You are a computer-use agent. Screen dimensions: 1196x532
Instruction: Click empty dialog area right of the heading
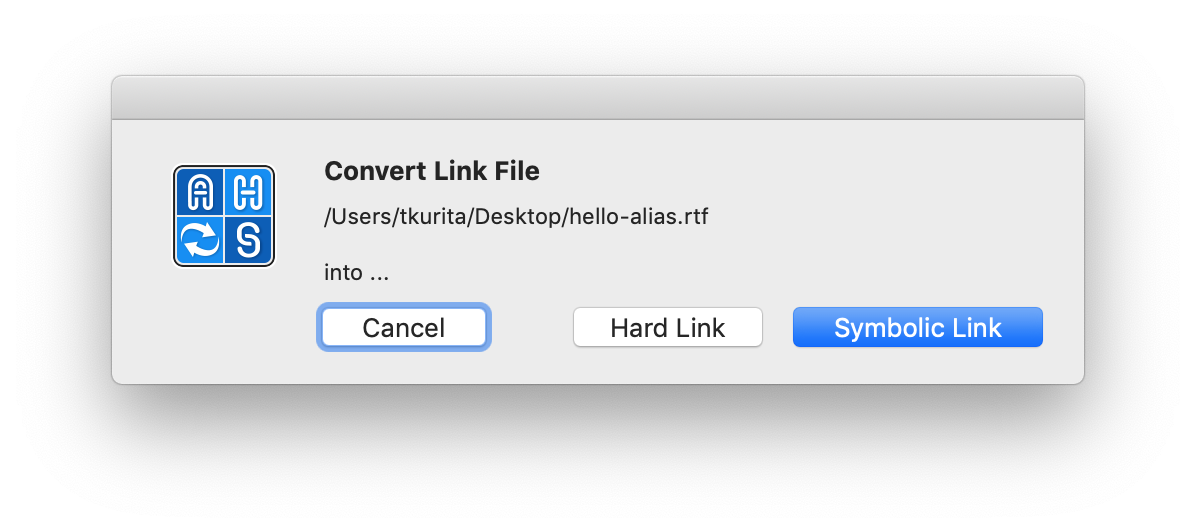pos(800,172)
